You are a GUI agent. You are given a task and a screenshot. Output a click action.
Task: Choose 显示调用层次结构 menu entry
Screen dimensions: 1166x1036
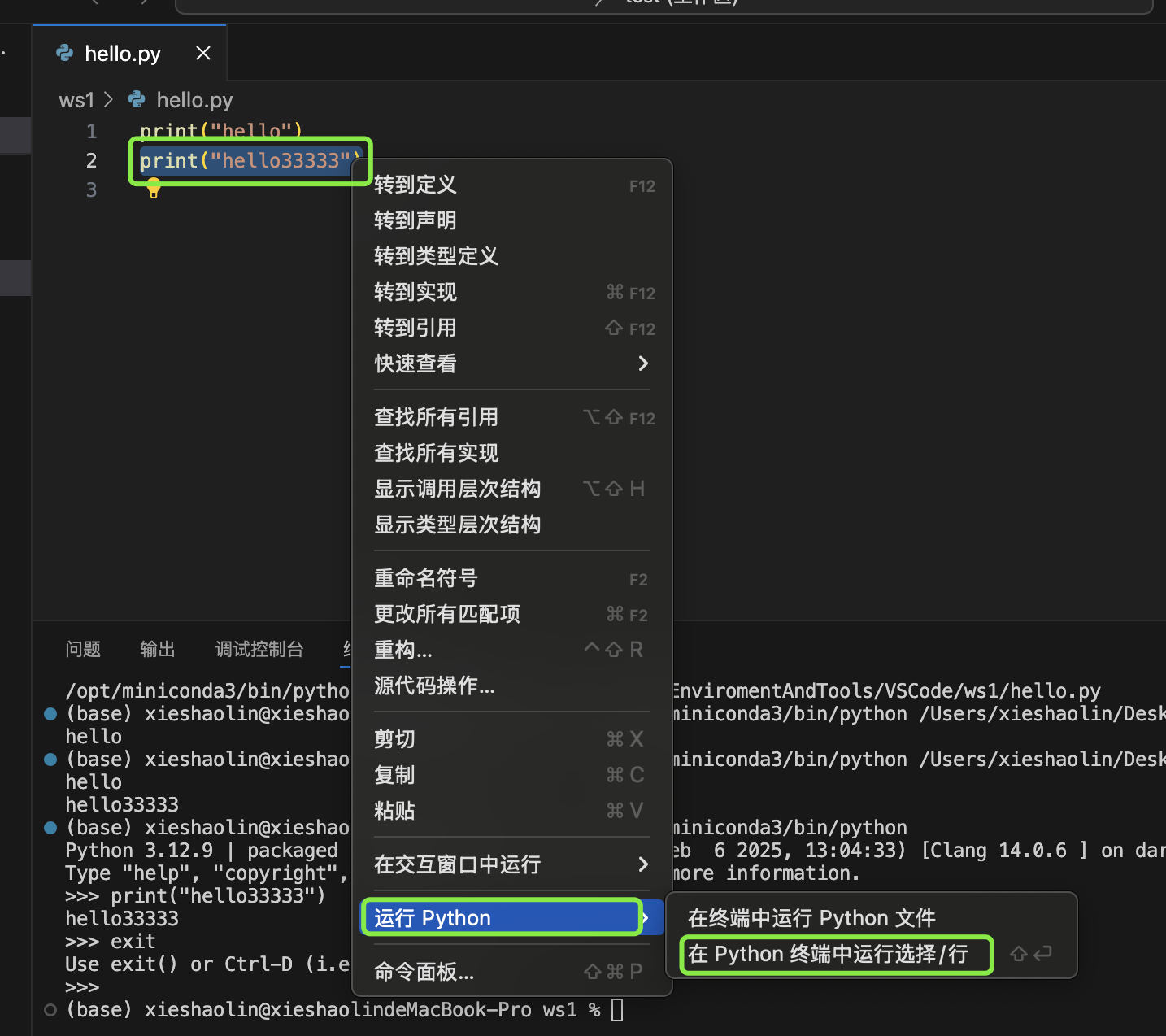[x=514, y=489]
